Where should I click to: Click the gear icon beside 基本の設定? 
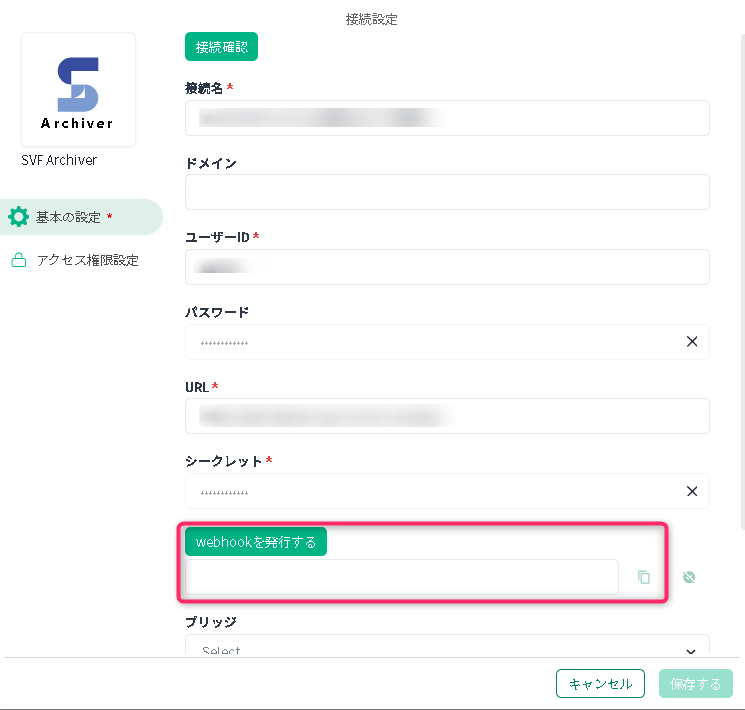point(18,217)
